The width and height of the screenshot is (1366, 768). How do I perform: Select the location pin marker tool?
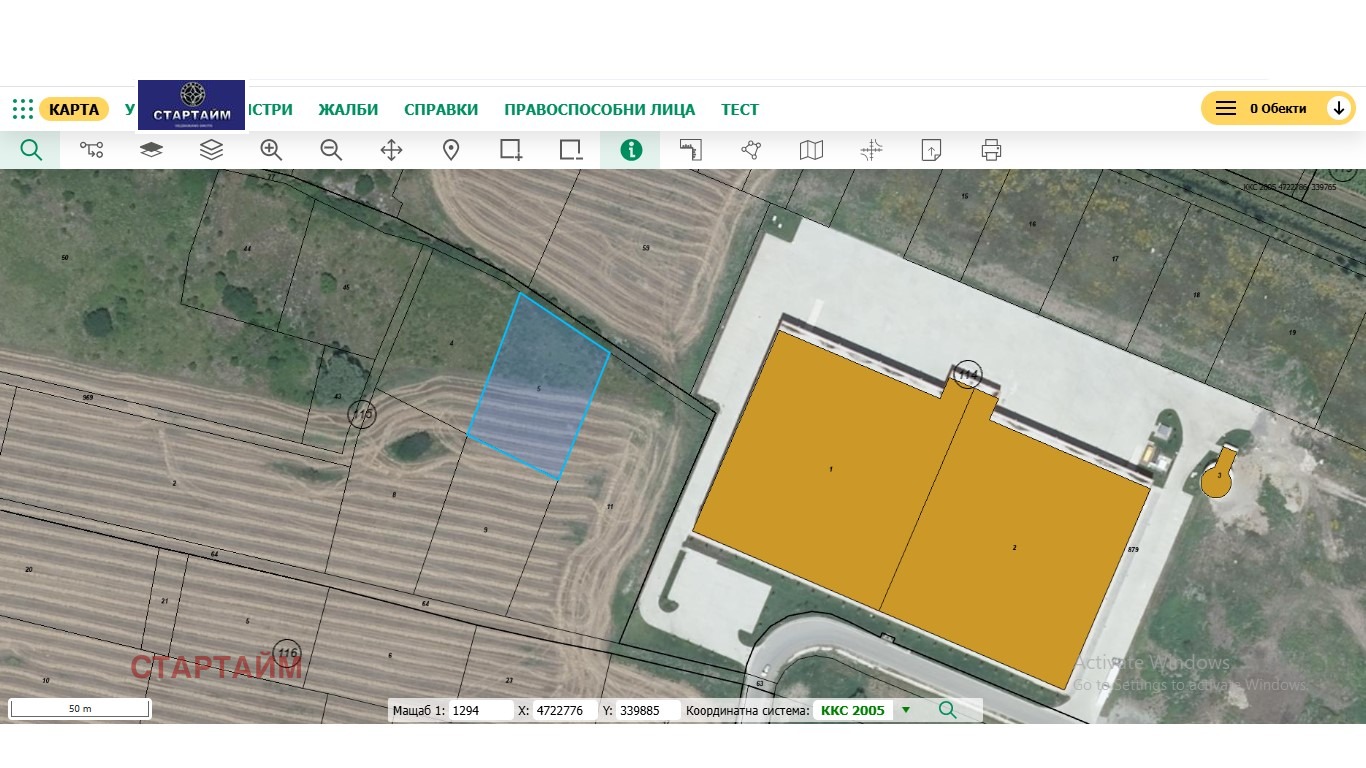[x=451, y=150]
